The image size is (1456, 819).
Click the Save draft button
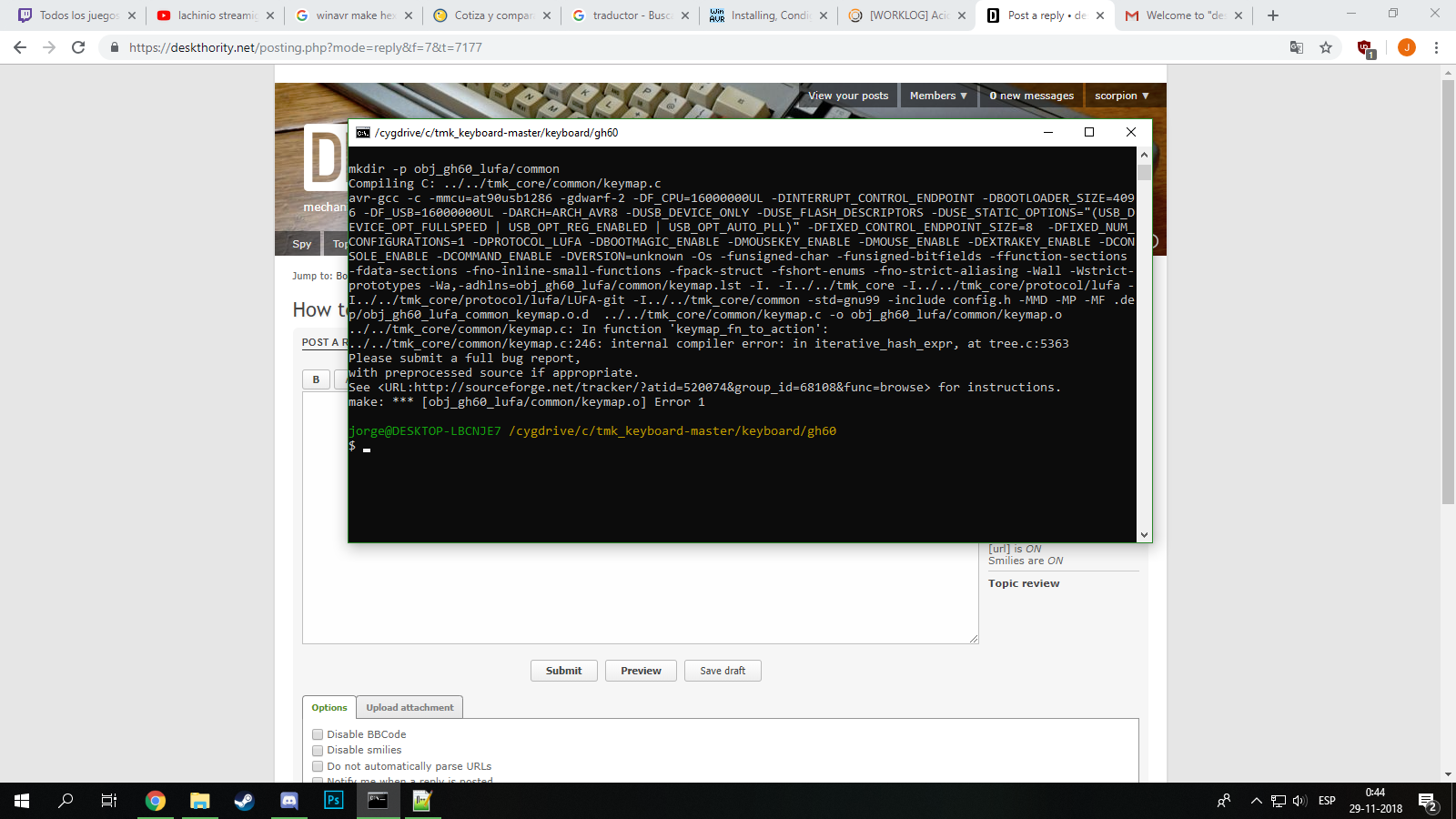click(723, 671)
